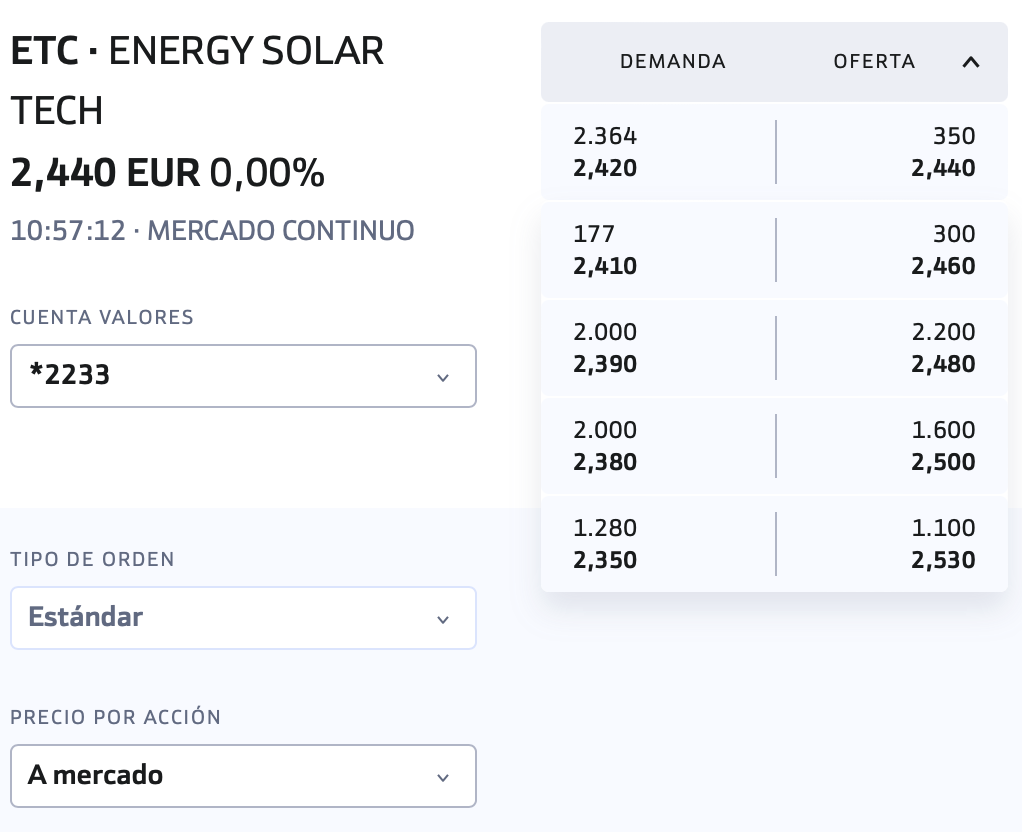The image size is (1022, 832).
Task: Open the Precio por Acción dropdown
Action: (x=243, y=775)
